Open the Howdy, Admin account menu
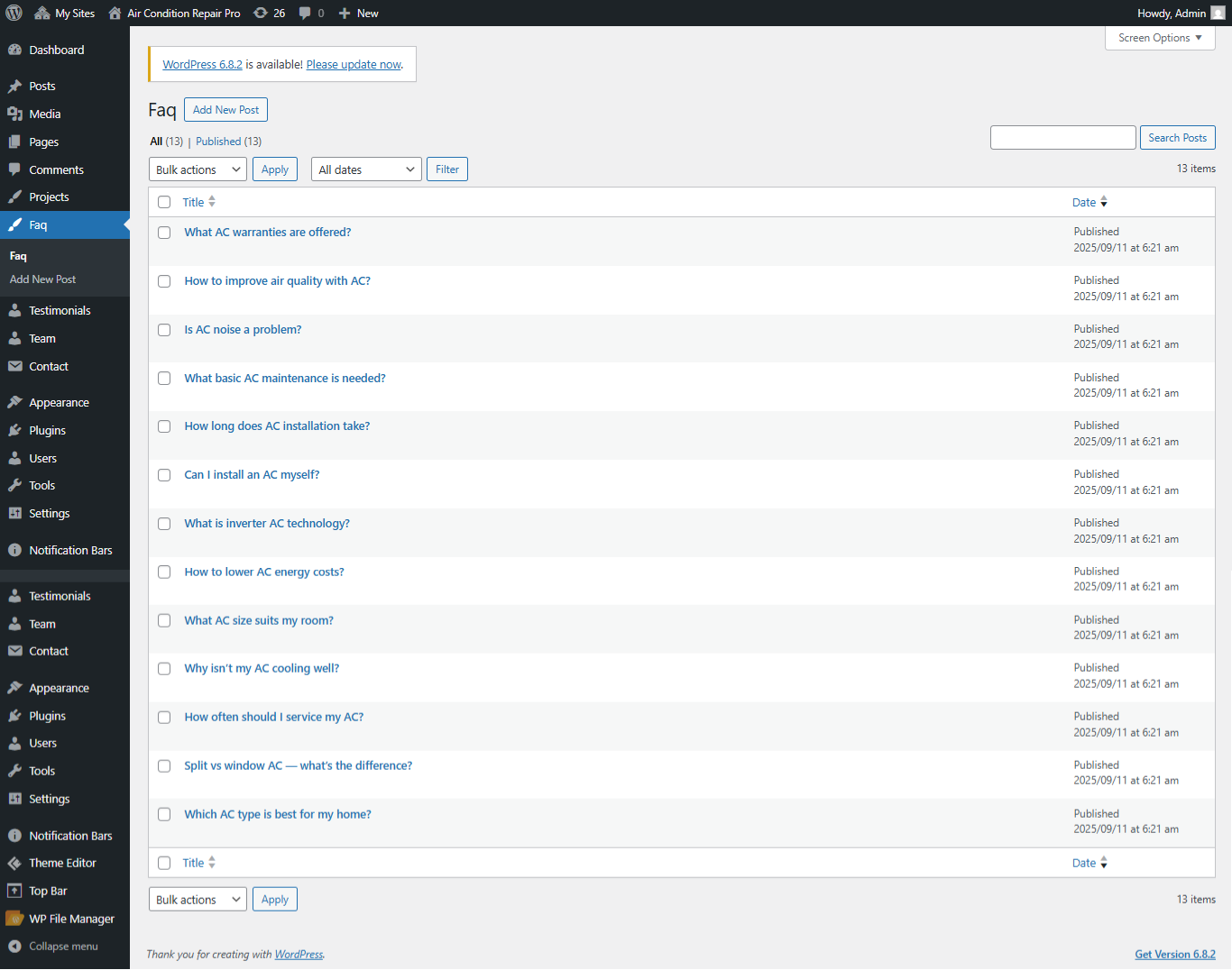This screenshot has width=1232, height=970. coord(1181,13)
